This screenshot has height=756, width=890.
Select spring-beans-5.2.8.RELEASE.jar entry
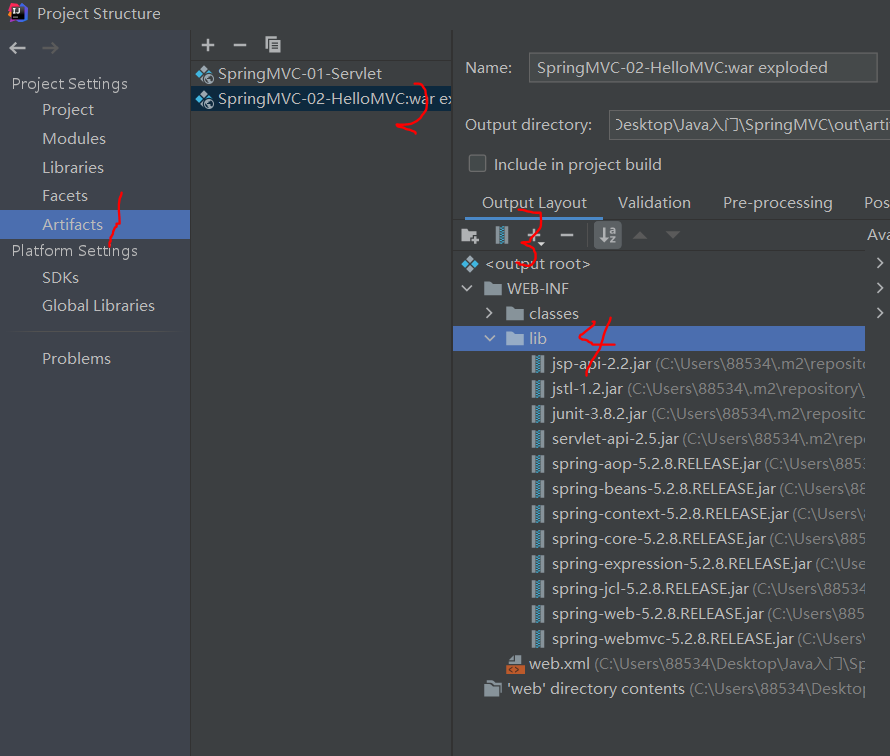pyautogui.click(x=658, y=488)
